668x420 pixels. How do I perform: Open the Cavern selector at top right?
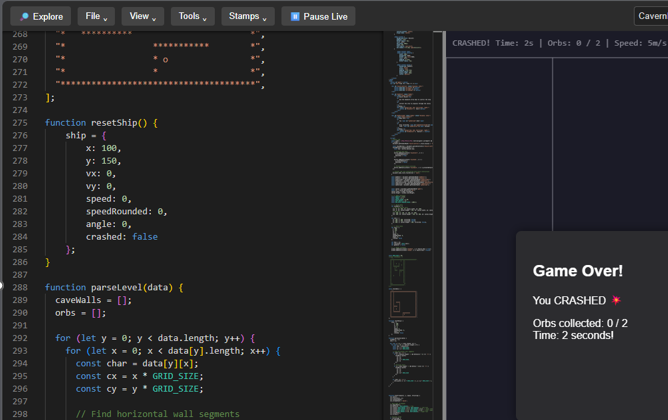point(651,16)
